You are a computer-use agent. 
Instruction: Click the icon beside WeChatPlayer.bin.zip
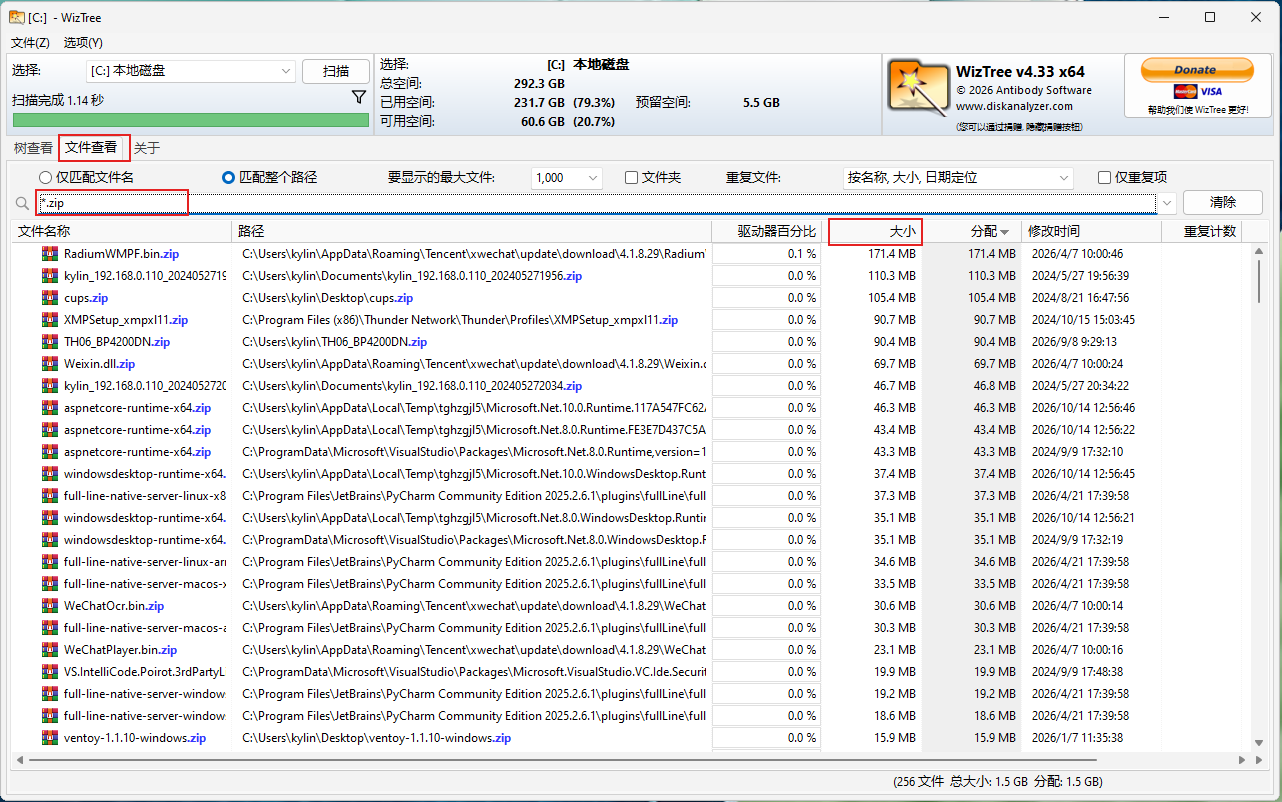pos(50,650)
